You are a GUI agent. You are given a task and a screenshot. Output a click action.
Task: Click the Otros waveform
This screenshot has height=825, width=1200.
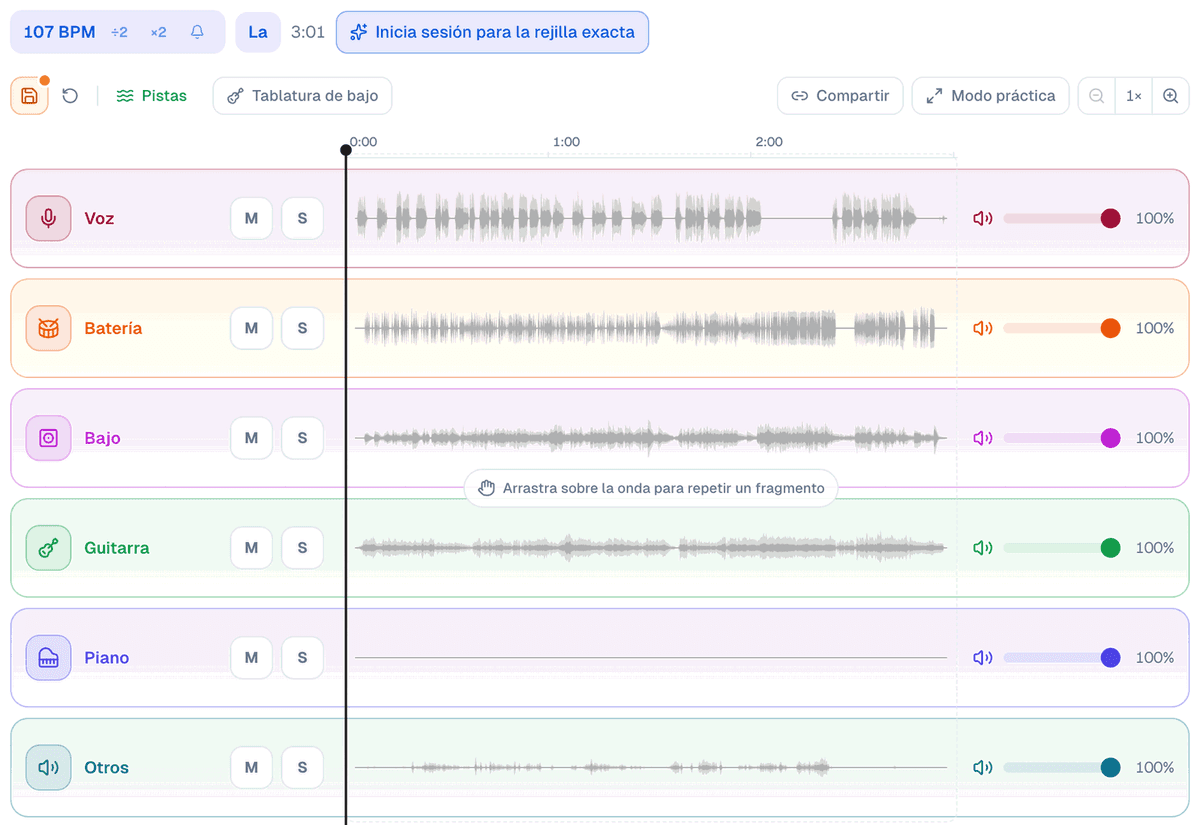651,768
